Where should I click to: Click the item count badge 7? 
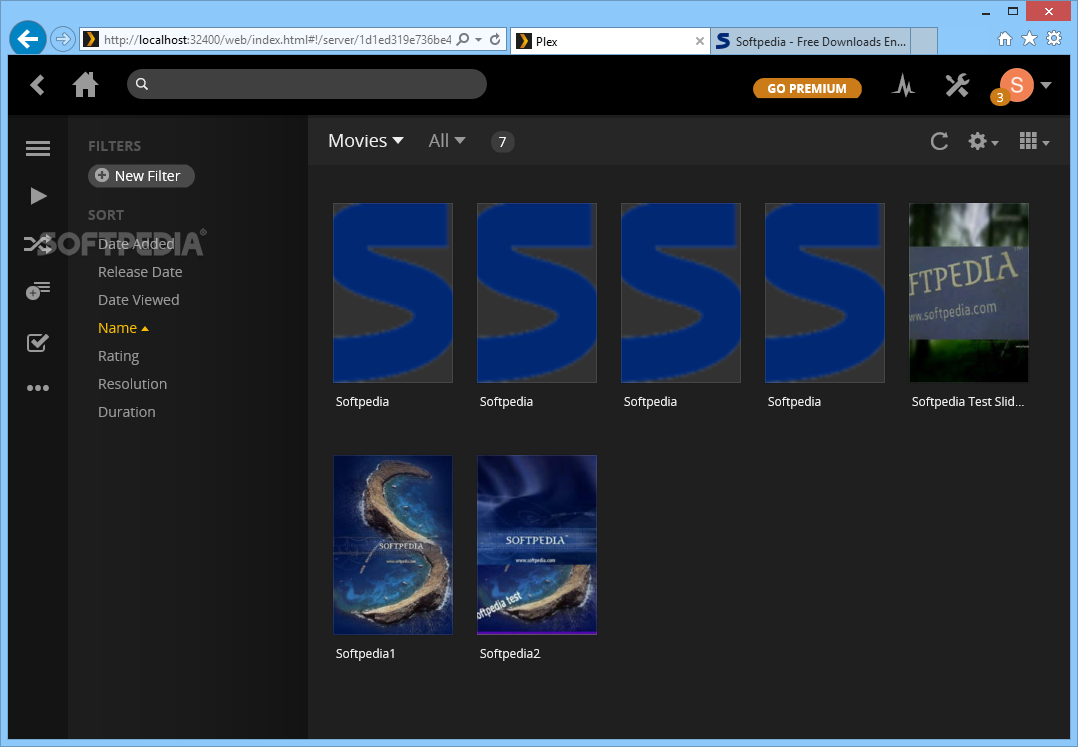pyautogui.click(x=503, y=142)
